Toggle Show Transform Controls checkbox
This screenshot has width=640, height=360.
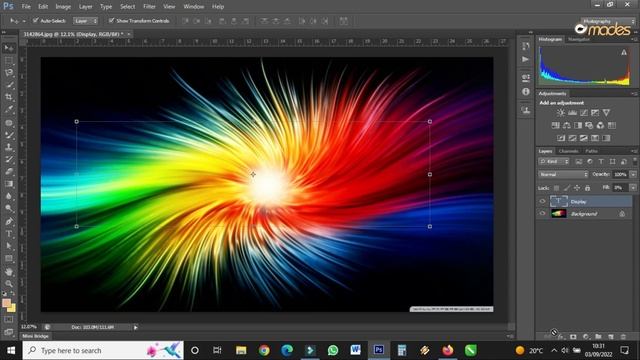click(111, 20)
